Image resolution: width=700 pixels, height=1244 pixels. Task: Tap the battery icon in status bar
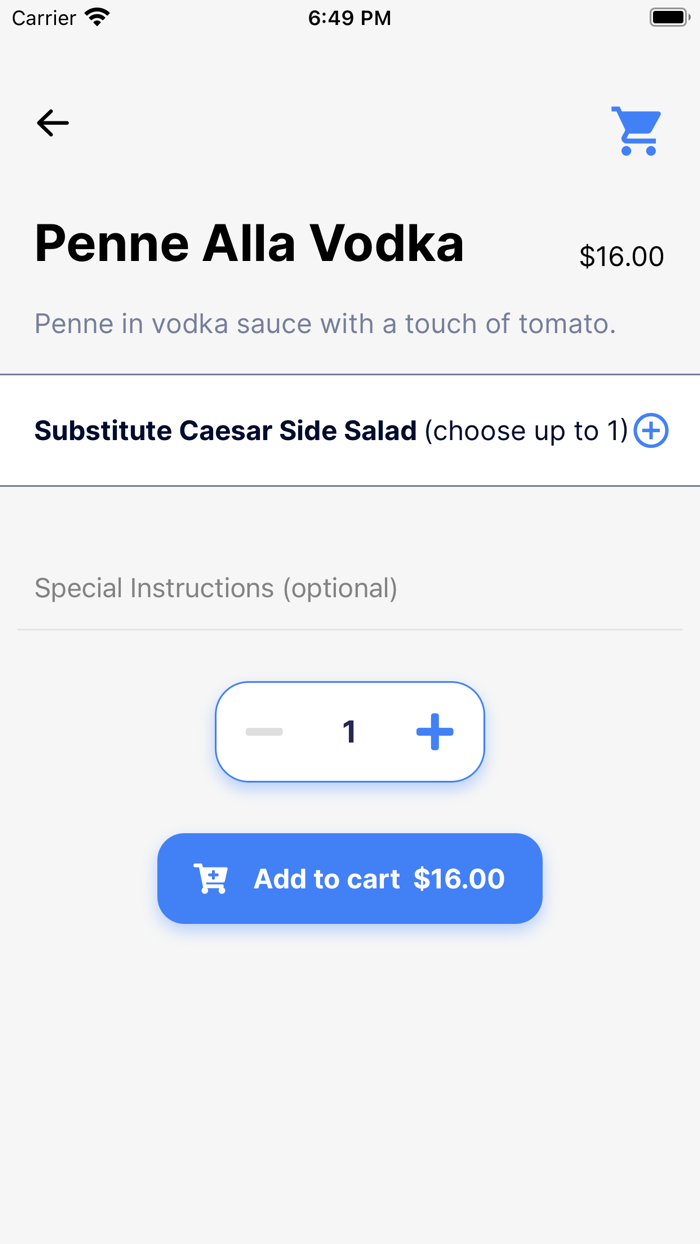click(x=670, y=17)
